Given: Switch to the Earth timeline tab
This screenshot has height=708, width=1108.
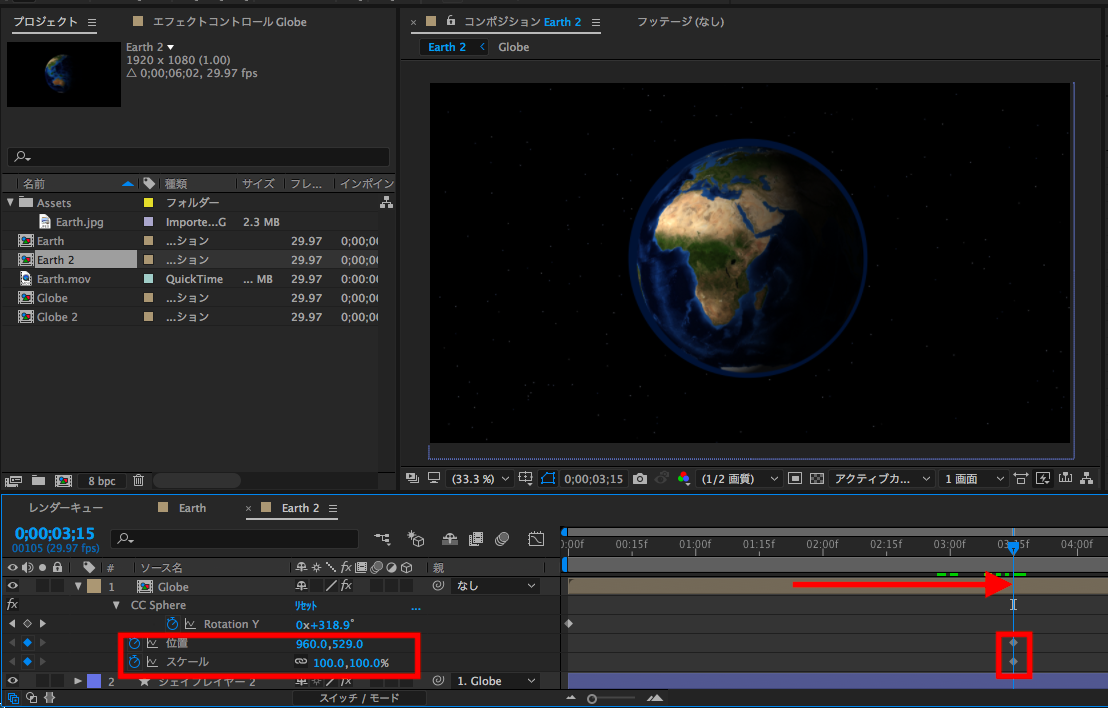Looking at the screenshot, I should click(x=192, y=508).
